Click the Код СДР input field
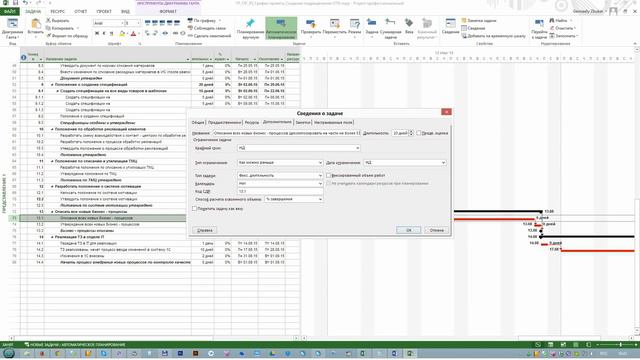Viewport: 640px width, 360px height. 280,191
